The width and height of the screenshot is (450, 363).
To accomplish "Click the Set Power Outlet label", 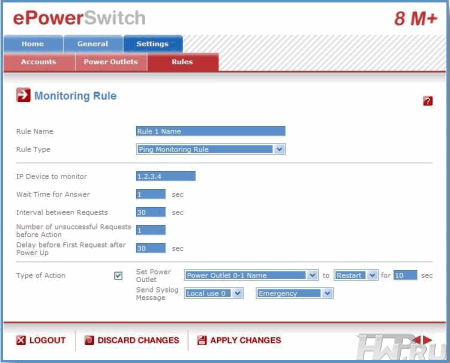I will (x=153, y=276).
